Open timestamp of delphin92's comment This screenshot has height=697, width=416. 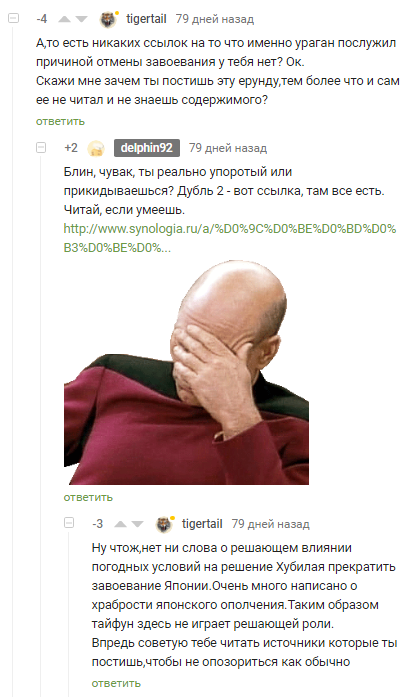point(228,148)
